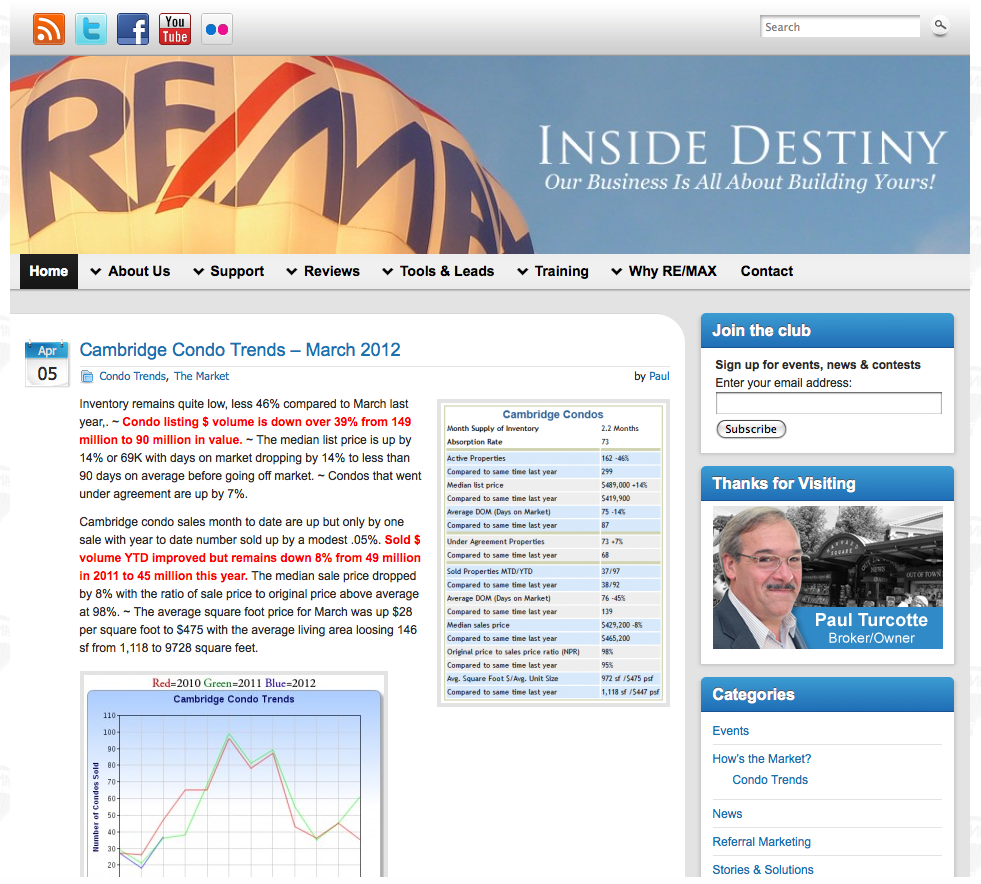This screenshot has width=981, height=884.
Task: Expand the Why RE/MAX dropdown chevron
Action: click(x=617, y=272)
